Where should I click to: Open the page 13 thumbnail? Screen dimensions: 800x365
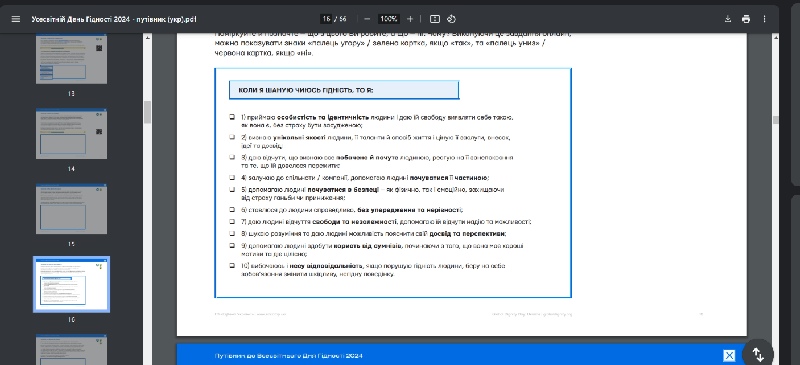tap(71, 59)
